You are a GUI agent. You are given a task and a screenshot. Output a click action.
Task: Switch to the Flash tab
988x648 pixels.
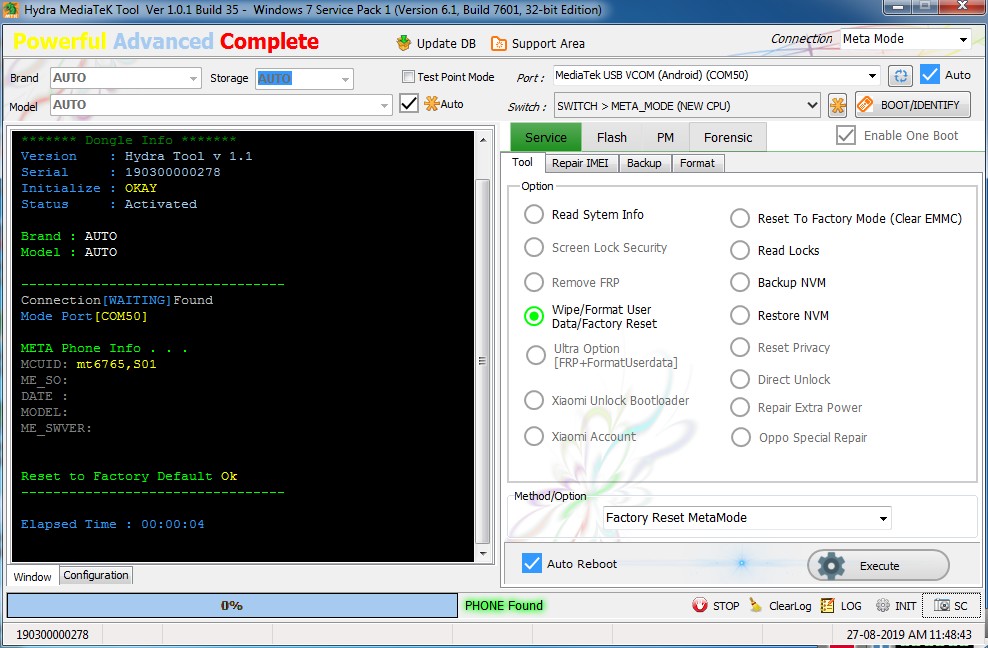pyautogui.click(x=612, y=137)
